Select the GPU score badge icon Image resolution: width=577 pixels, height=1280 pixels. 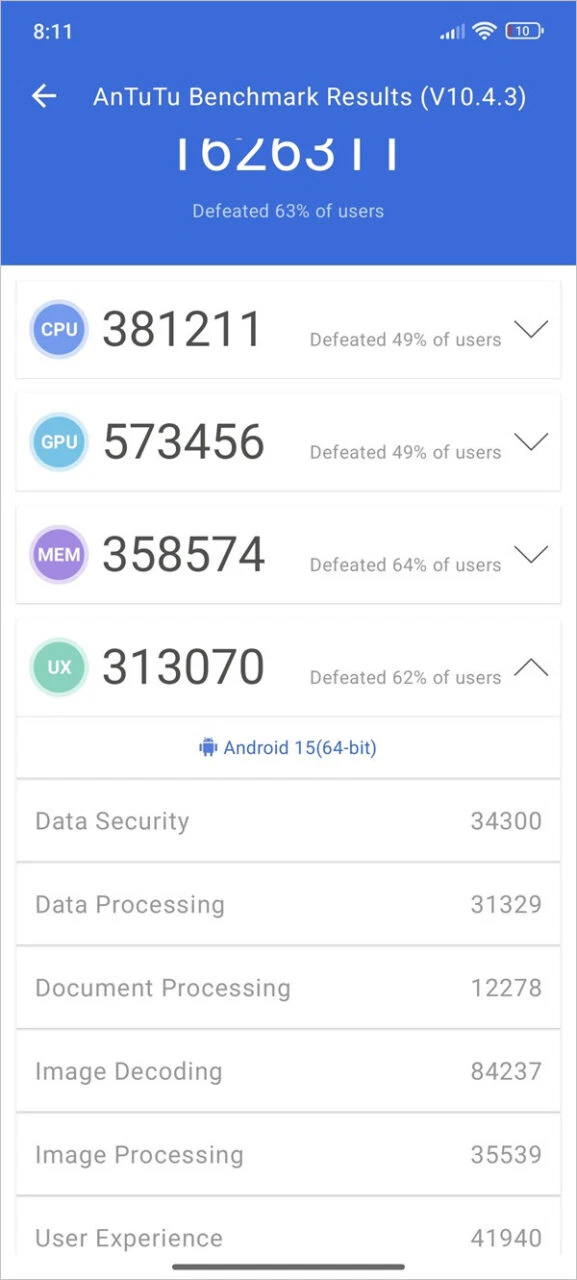(58, 442)
